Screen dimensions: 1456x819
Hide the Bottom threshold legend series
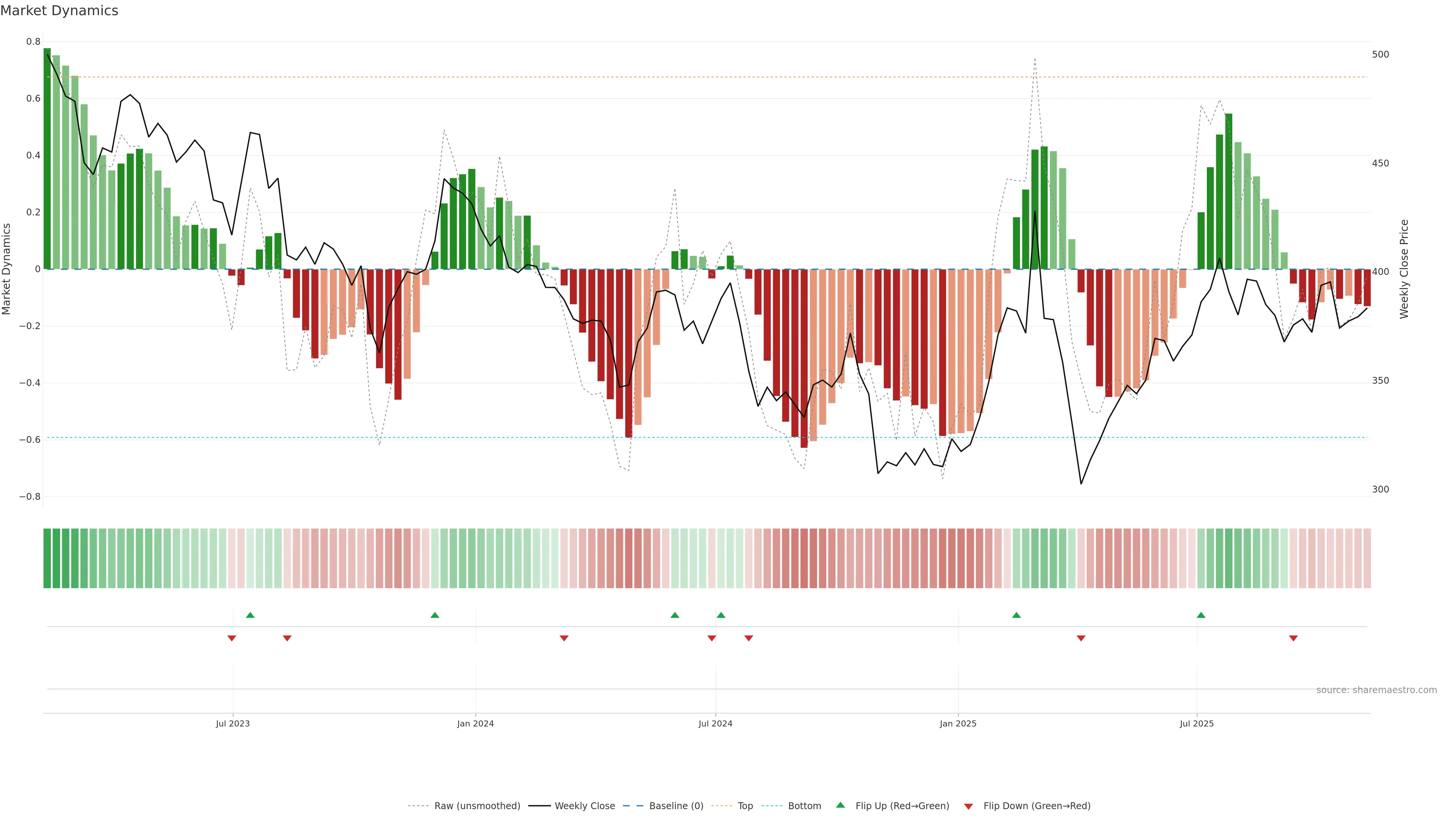click(804, 806)
